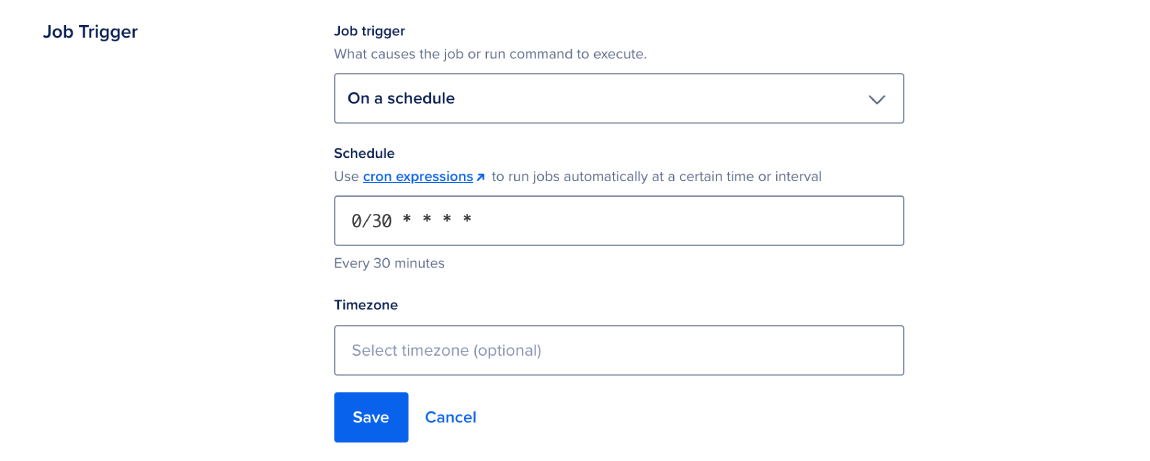Click the word 'Use' before cron link
The width and height of the screenshot is (1150, 461).
pos(346,177)
